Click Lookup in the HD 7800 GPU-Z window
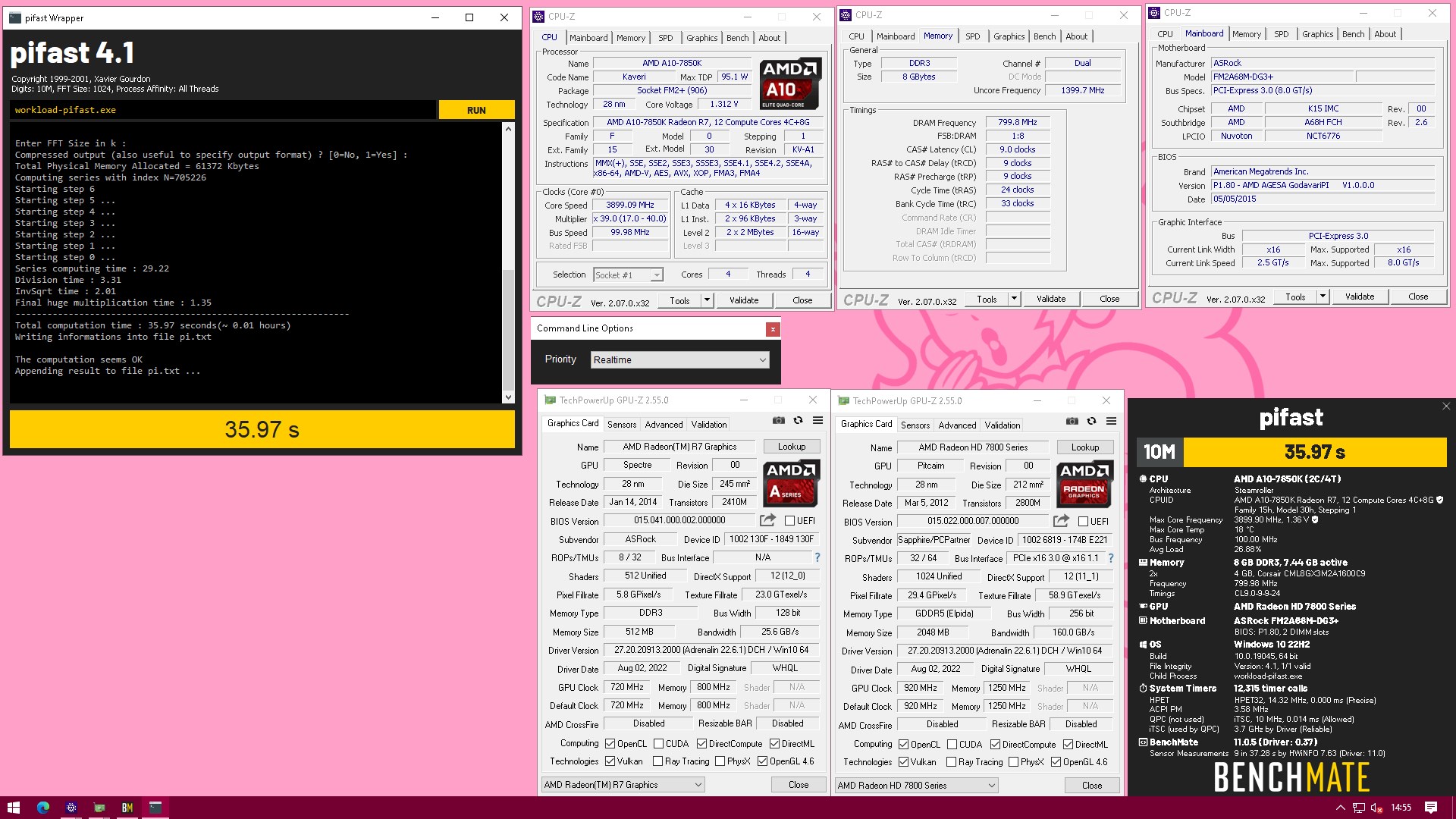This screenshot has height=819, width=1456. (x=1085, y=447)
